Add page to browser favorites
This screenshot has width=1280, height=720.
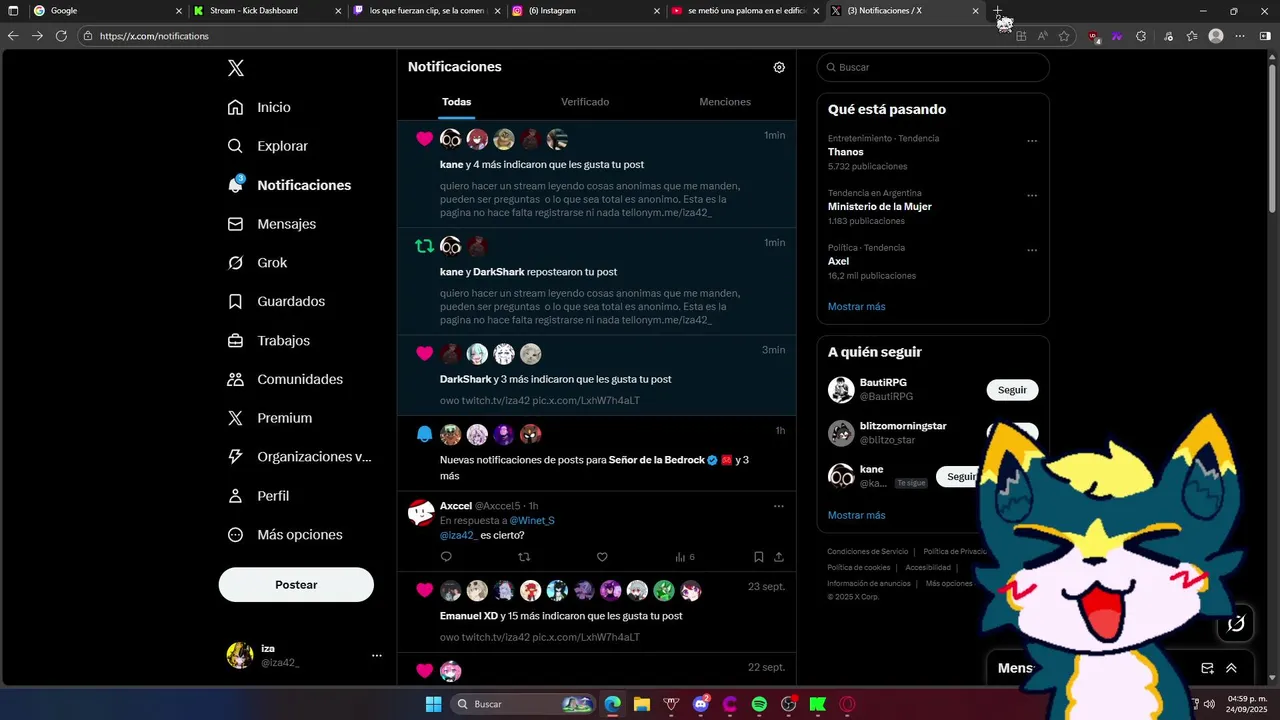(x=1064, y=36)
